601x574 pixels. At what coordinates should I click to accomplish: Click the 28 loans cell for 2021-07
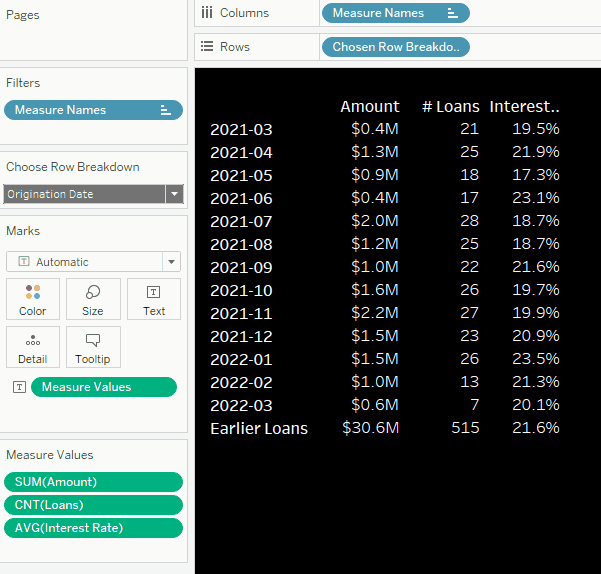pos(469,221)
